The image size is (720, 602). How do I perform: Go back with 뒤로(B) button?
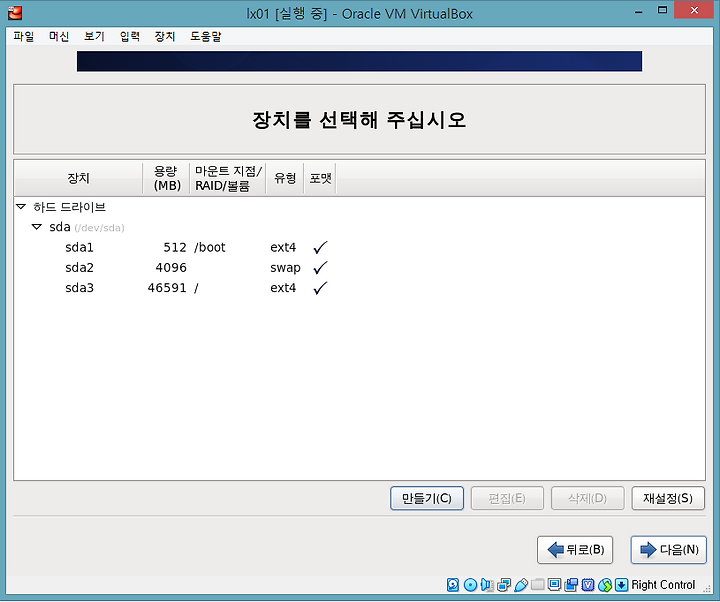[575, 550]
